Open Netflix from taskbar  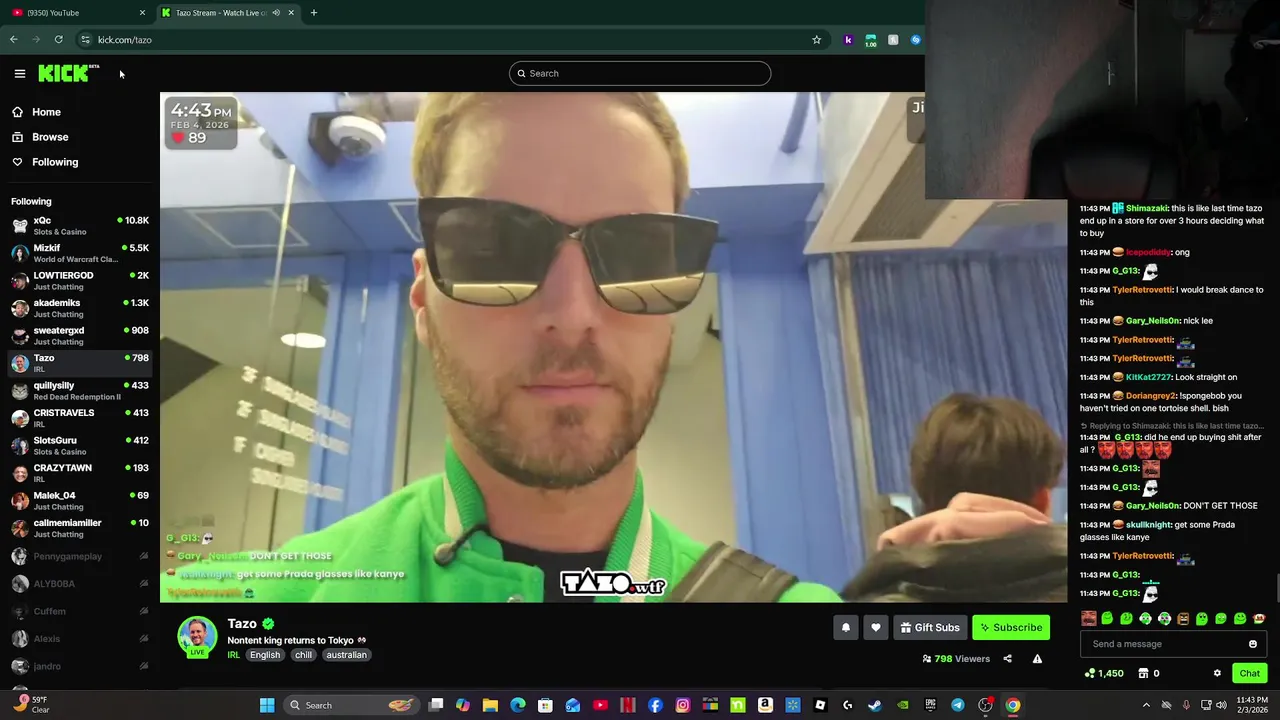tap(628, 705)
